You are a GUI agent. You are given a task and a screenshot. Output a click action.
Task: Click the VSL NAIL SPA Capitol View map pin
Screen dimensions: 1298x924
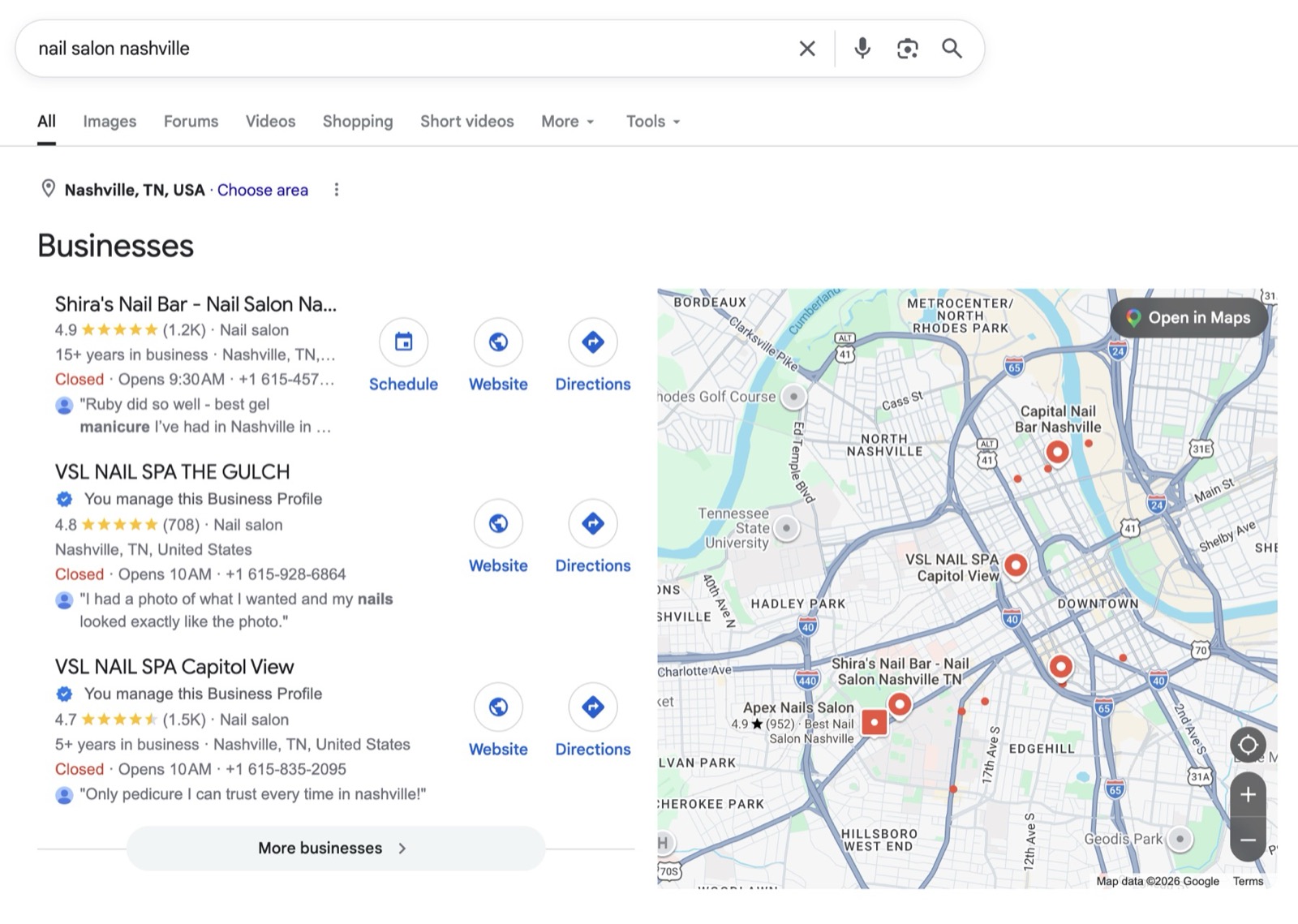[1016, 565]
